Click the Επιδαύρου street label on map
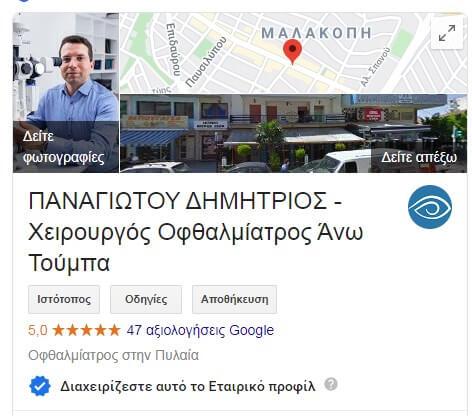 click(x=174, y=49)
